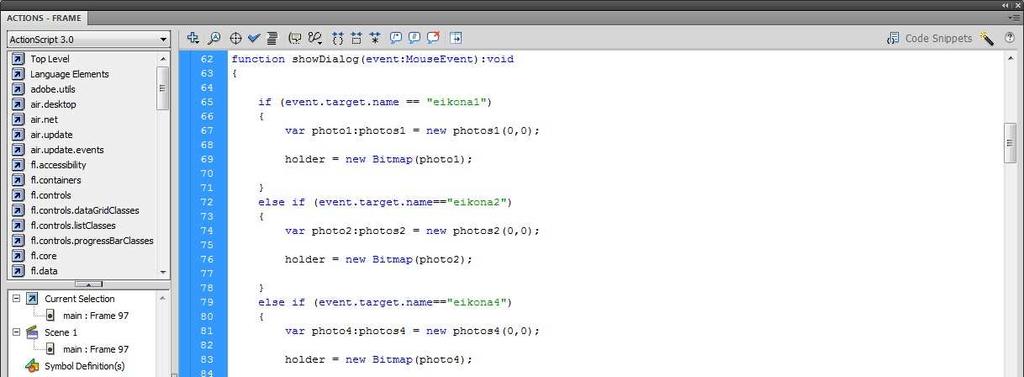Select main : Frame 97 under Current Selection
Viewport: 1024px width, 377px height.
coord(95,316)
